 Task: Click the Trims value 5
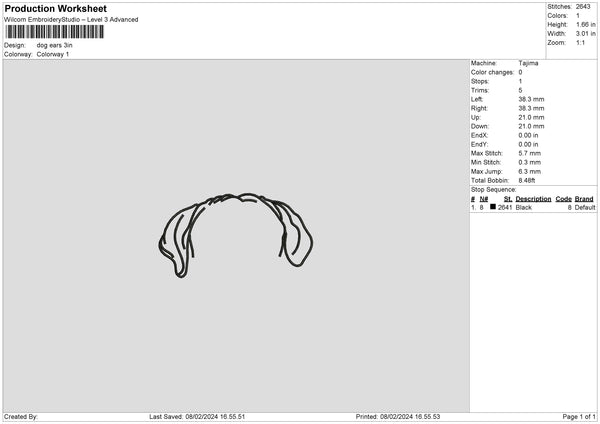pos(520,90)
